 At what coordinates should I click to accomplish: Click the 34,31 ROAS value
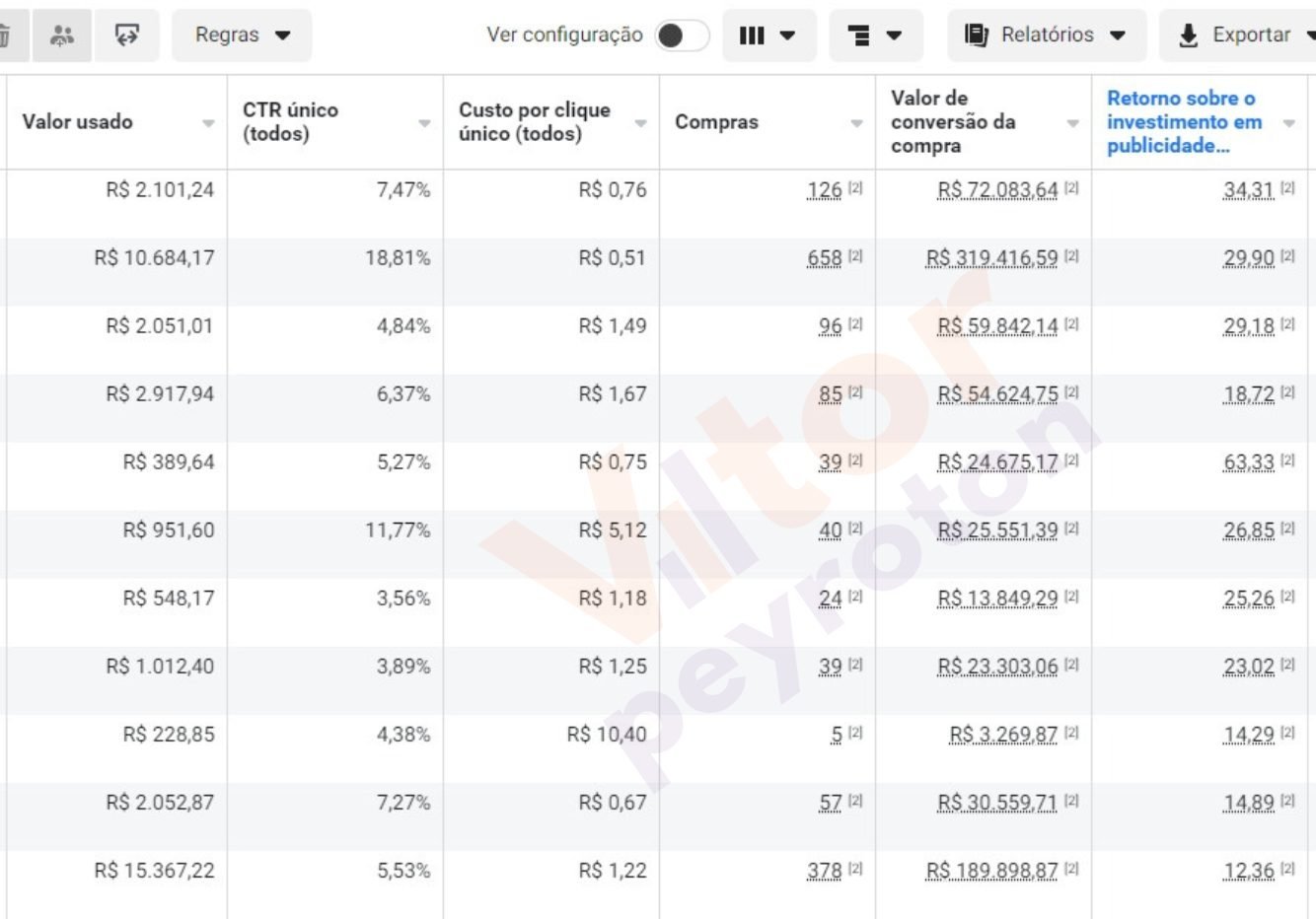[1248, 190]
